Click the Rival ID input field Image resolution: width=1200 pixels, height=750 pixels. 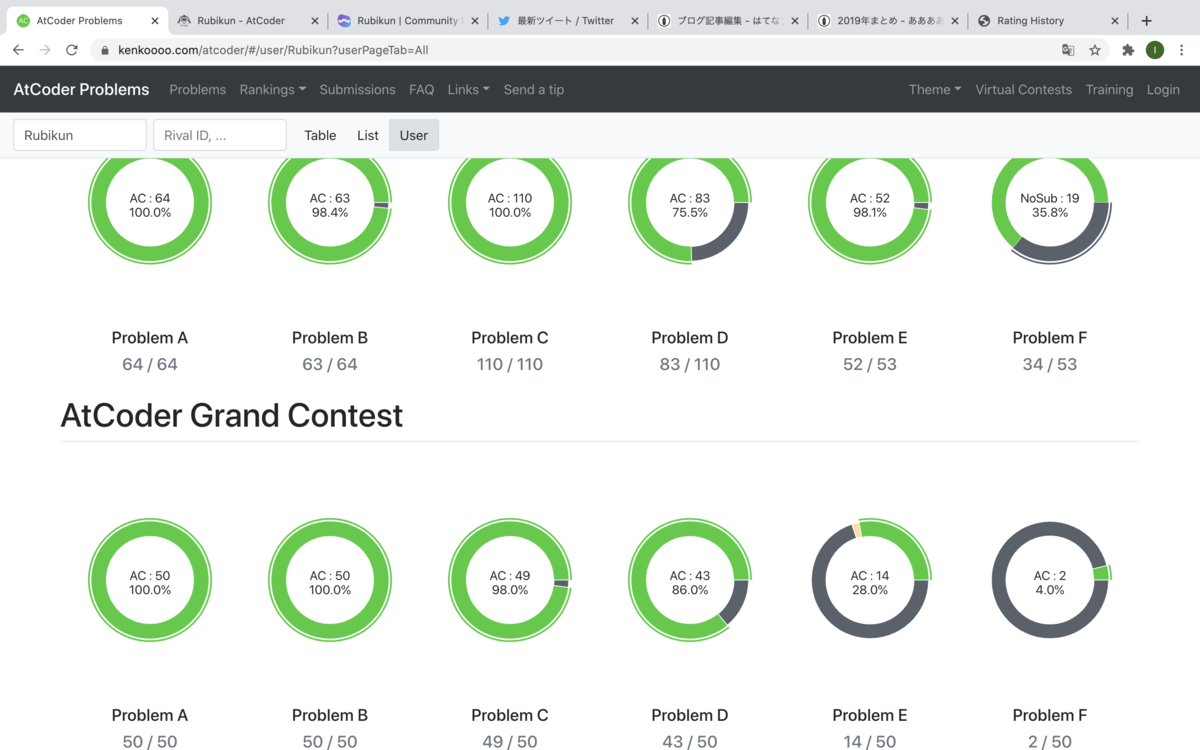[220, 135]
